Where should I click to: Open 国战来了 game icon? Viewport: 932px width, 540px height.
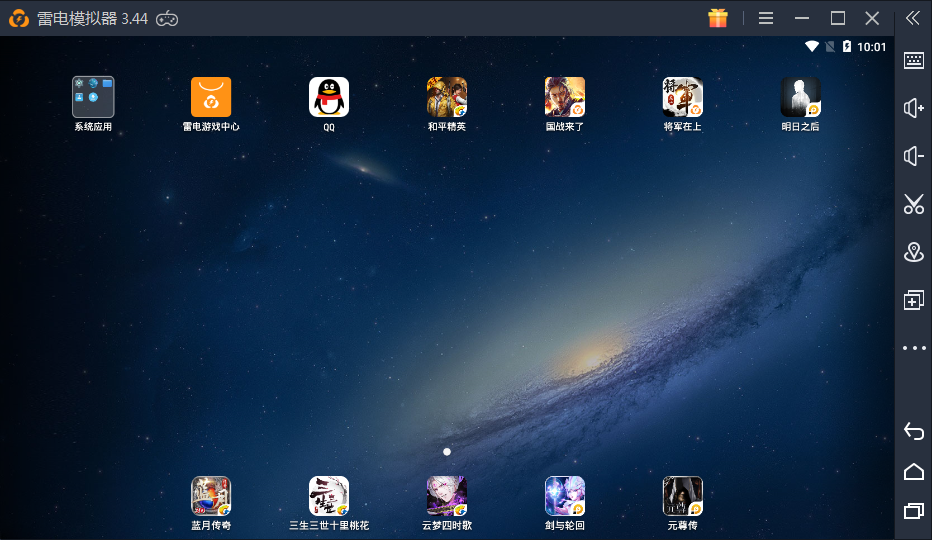click(x=565, y=97)
